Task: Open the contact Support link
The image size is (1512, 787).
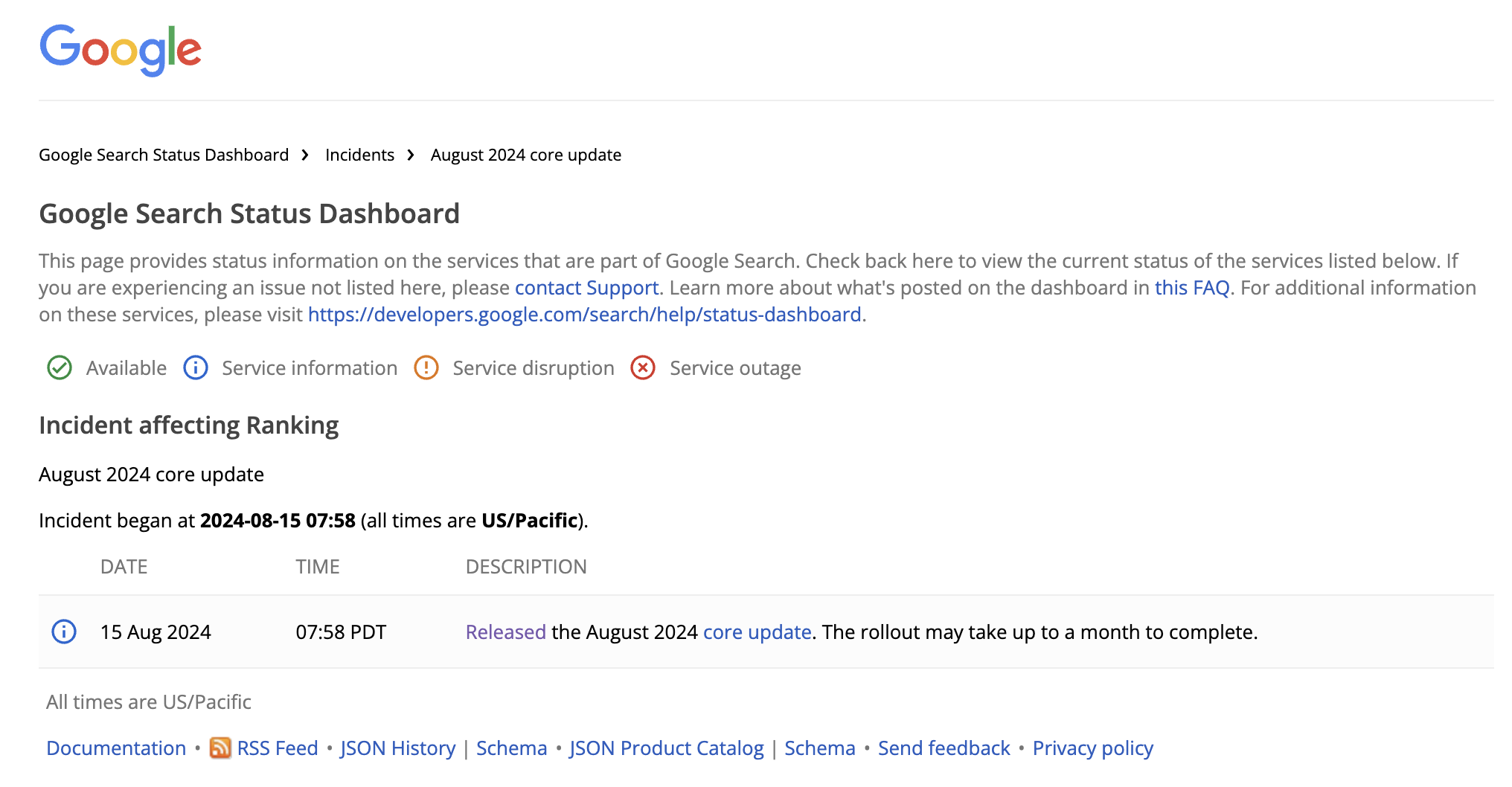Action: [x=586, y=288]
